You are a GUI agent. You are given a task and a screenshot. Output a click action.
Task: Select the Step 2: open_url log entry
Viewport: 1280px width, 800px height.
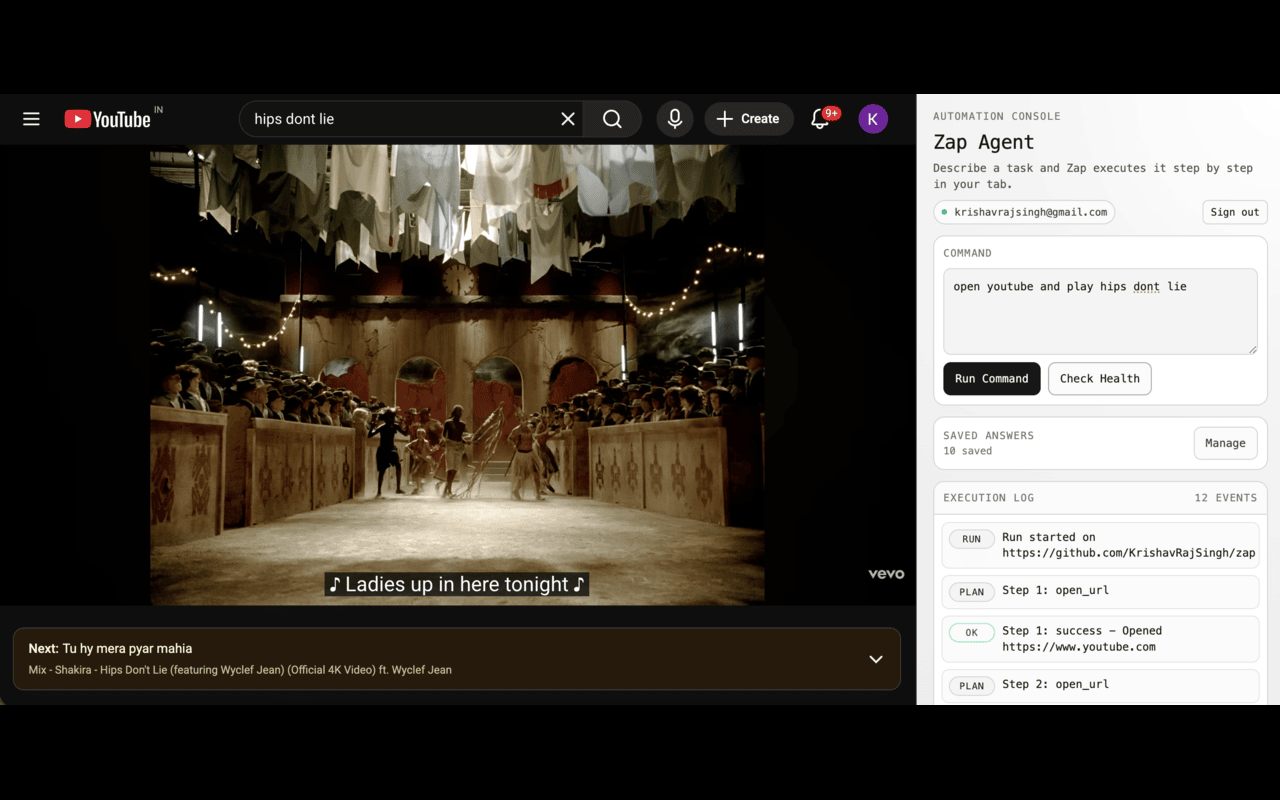[1100, 685]
